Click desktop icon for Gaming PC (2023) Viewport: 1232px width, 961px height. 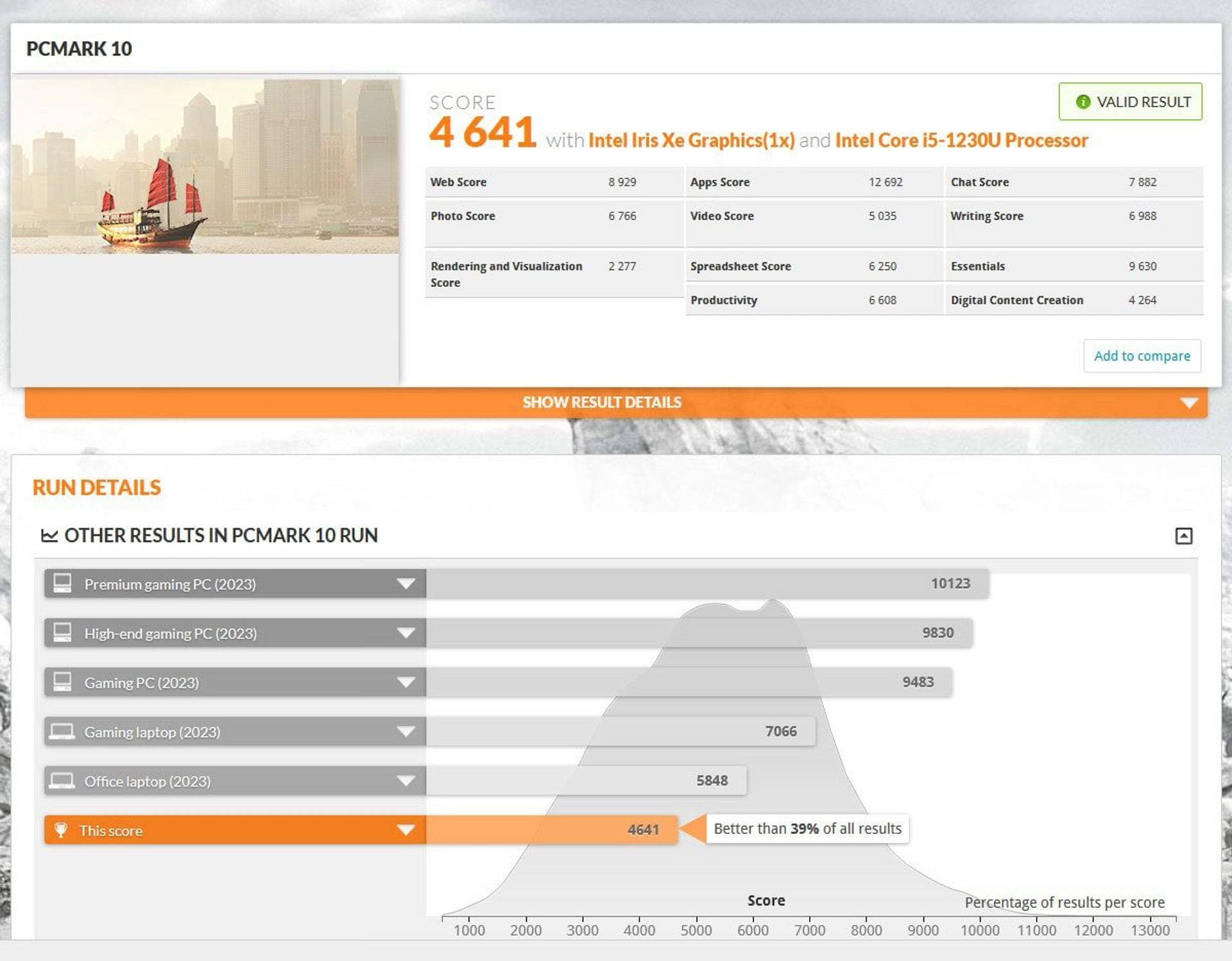coord(62,681)
